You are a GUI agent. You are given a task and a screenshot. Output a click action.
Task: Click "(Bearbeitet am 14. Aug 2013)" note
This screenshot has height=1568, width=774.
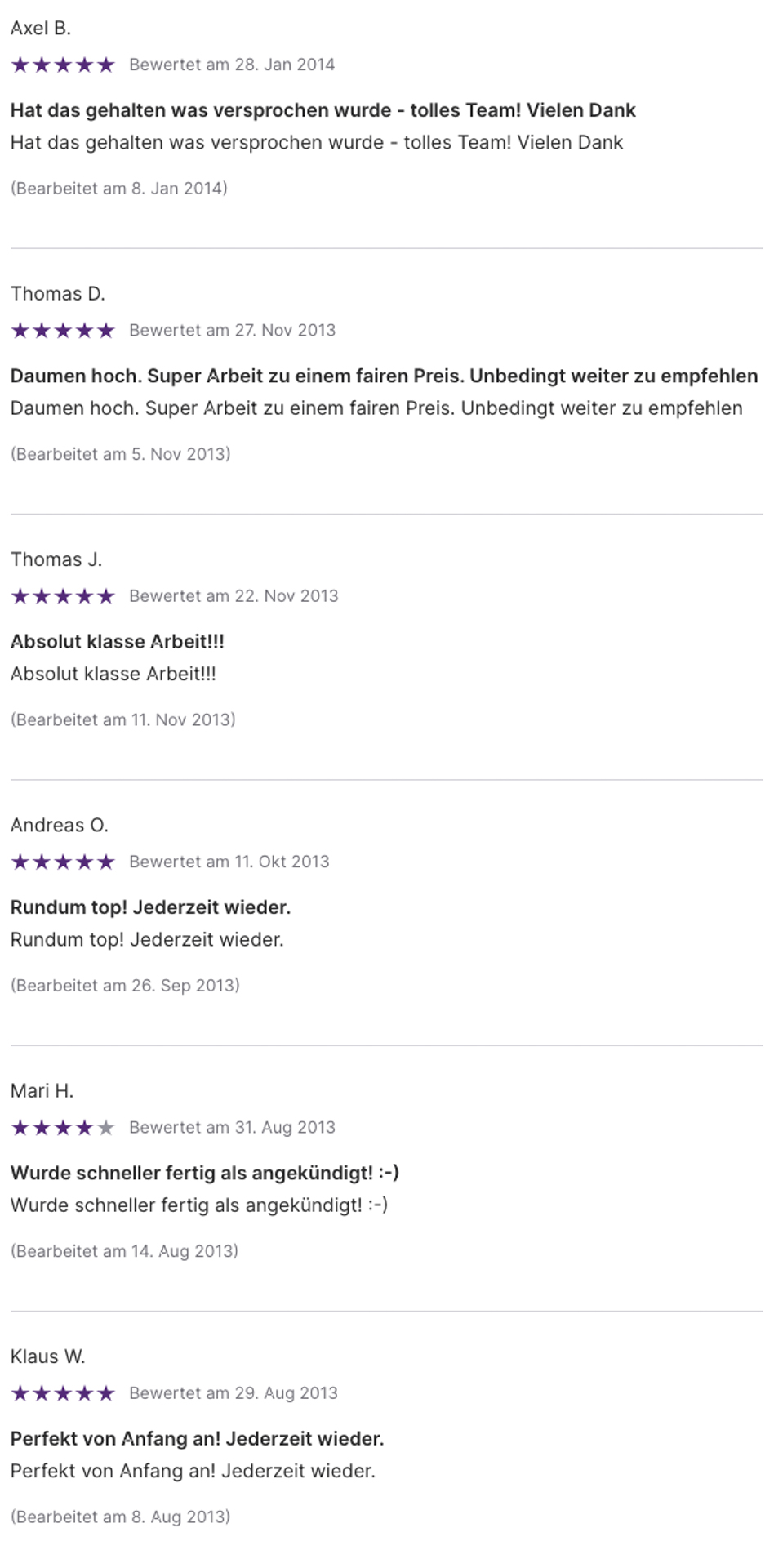[124, 1251]
